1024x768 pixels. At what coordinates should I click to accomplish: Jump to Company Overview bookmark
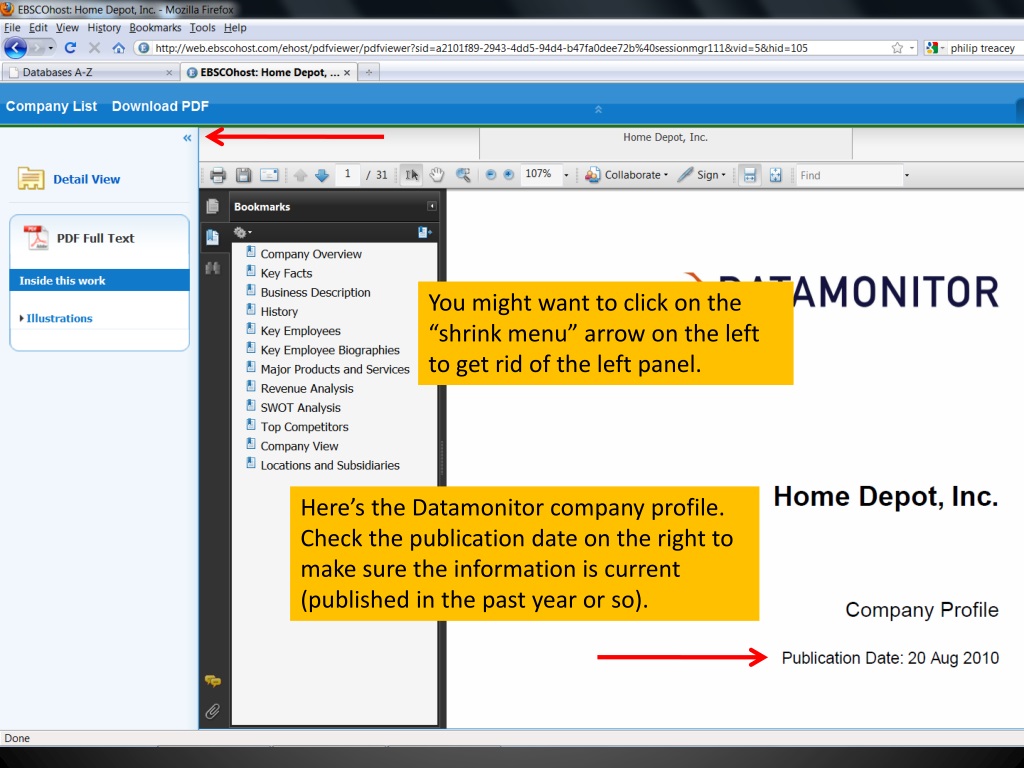tap(311, 254)
